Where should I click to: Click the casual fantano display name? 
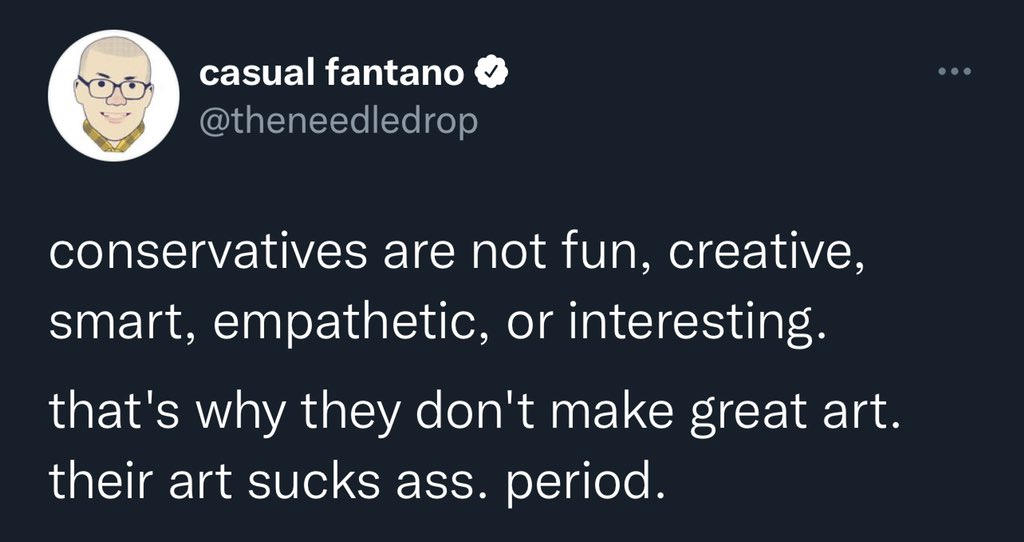[332, 72]
